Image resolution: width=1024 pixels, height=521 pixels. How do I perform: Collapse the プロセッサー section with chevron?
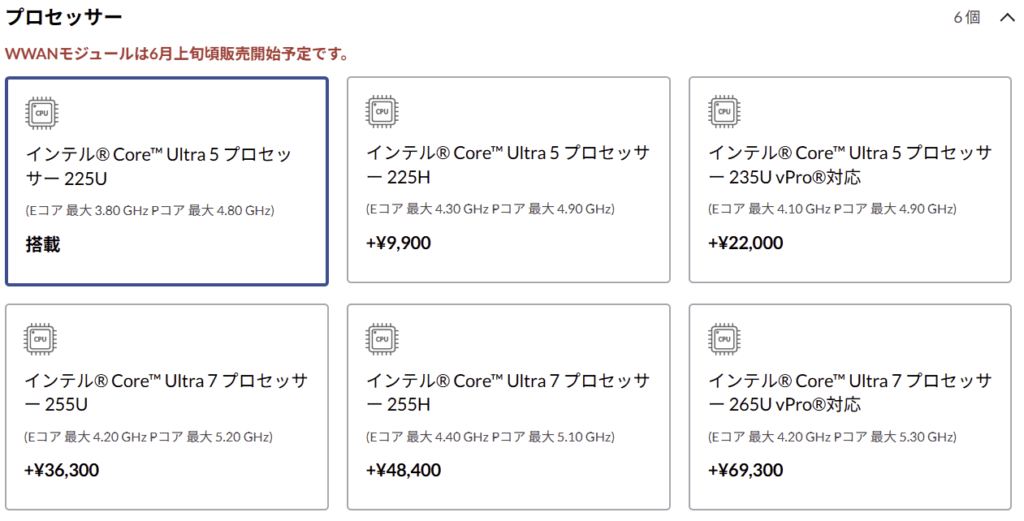[1007, 18]
